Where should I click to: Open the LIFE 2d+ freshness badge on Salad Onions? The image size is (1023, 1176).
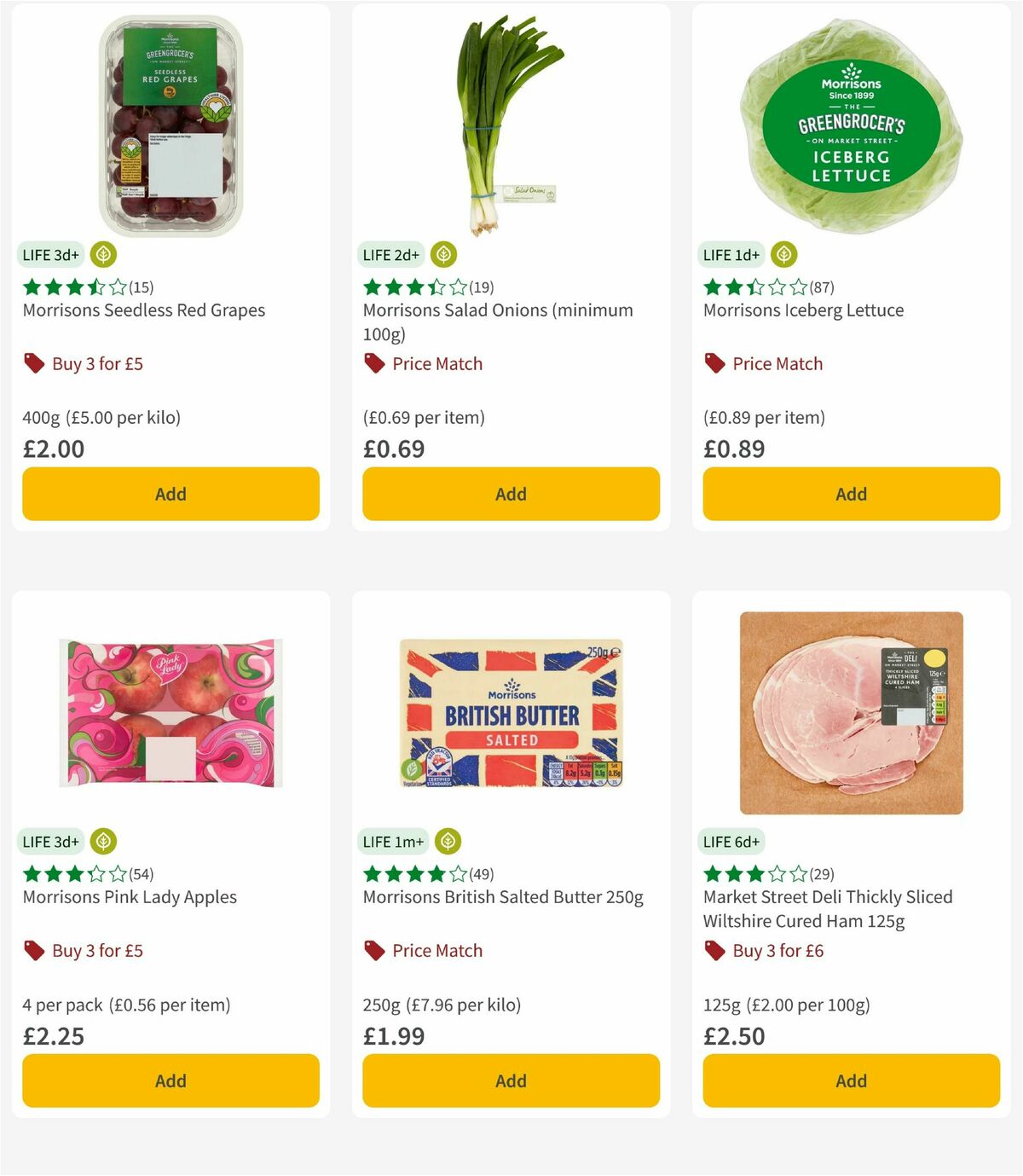pos(390,254)
